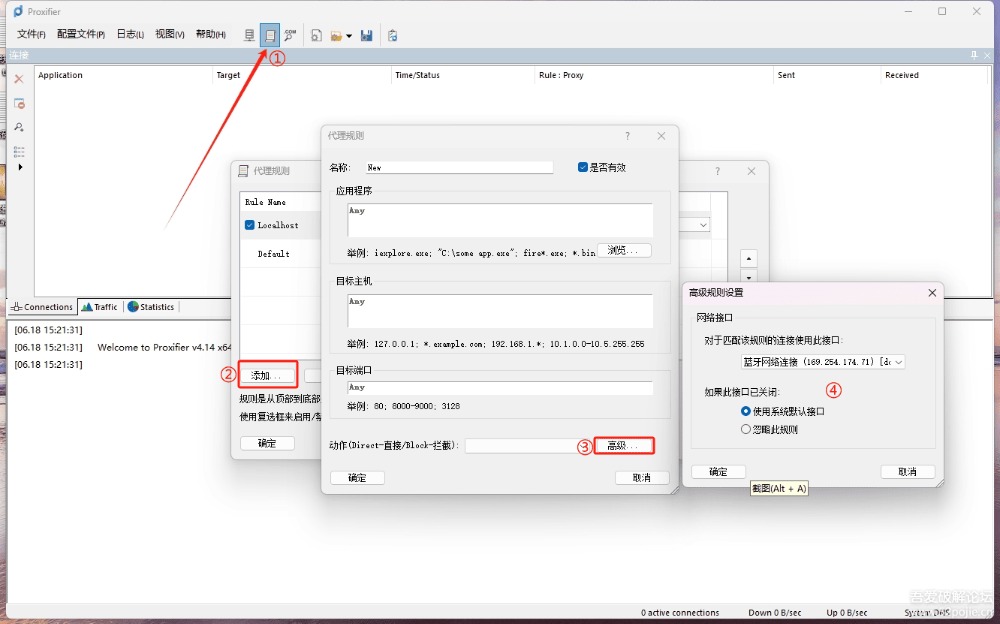Click the magnifier search icon in left sidebar
Image resolution: width=1000 pixels, height=624 pixels.
(x=18, y=127)
